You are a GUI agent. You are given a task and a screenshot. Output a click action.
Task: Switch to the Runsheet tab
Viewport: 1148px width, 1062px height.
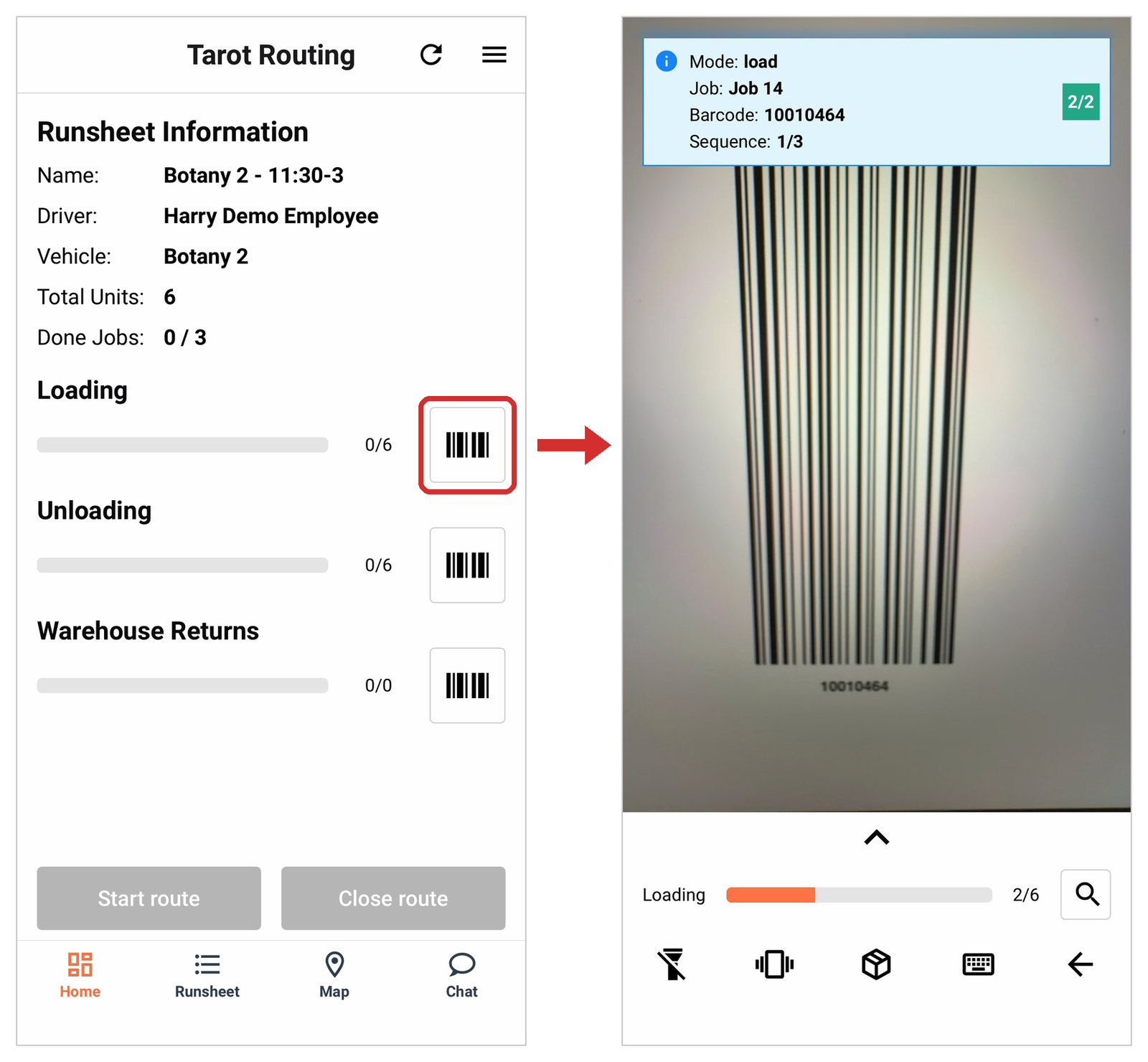coord(207,976)
